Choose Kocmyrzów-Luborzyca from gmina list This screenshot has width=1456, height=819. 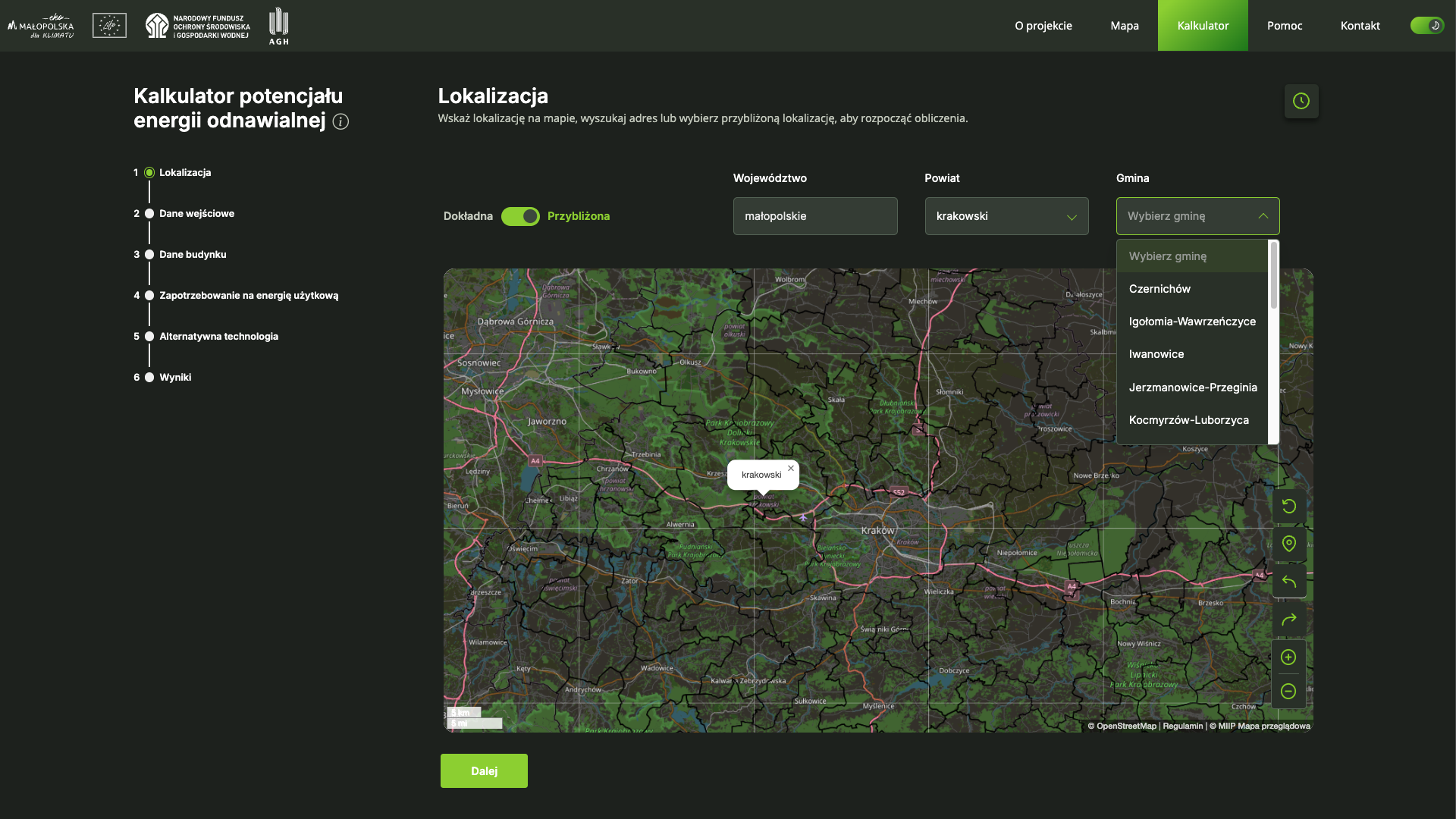1192,420
